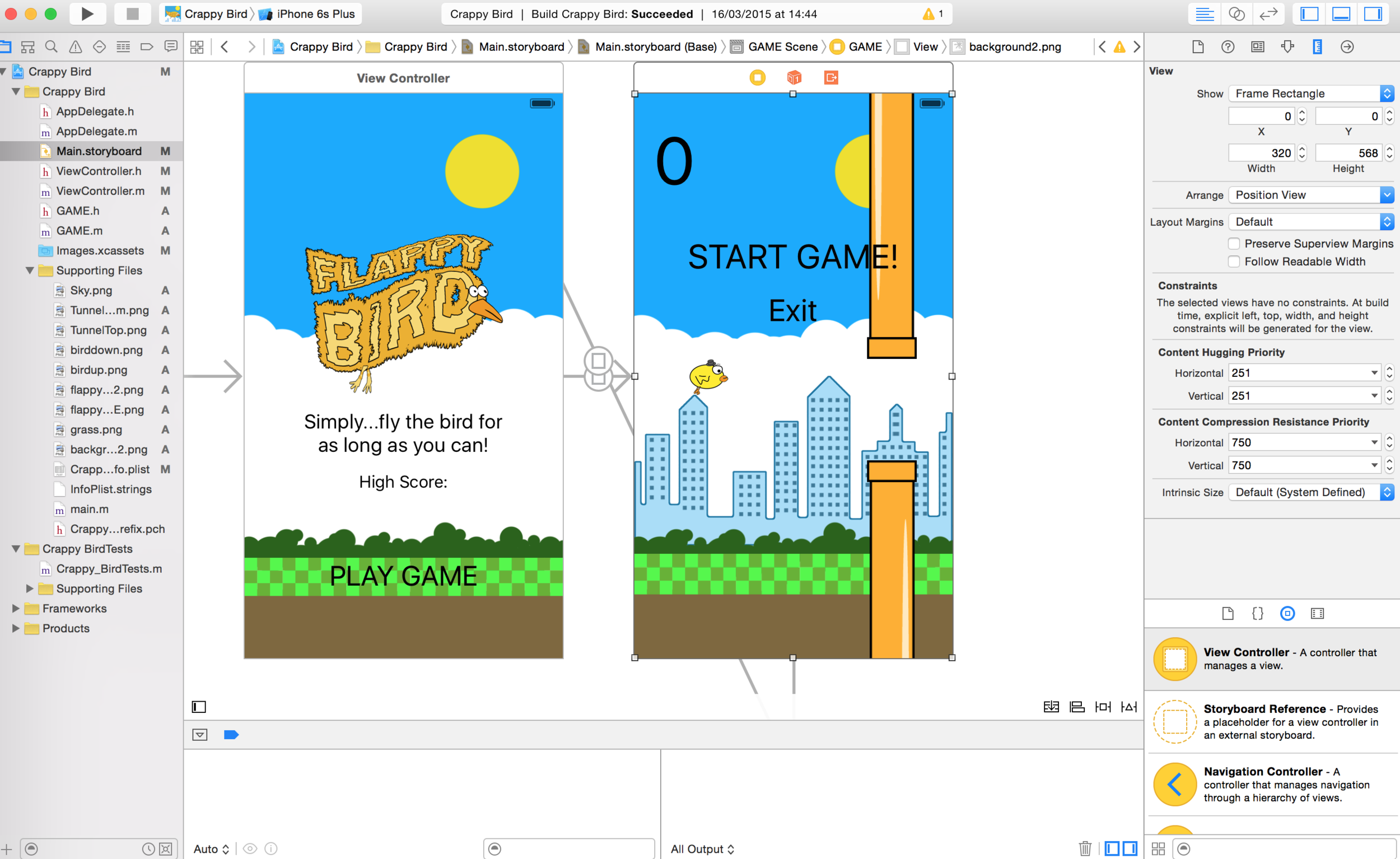Viewport: 1400px width, 859px height.
Task: Show the Debug navigator
Action: click(123, 46)
